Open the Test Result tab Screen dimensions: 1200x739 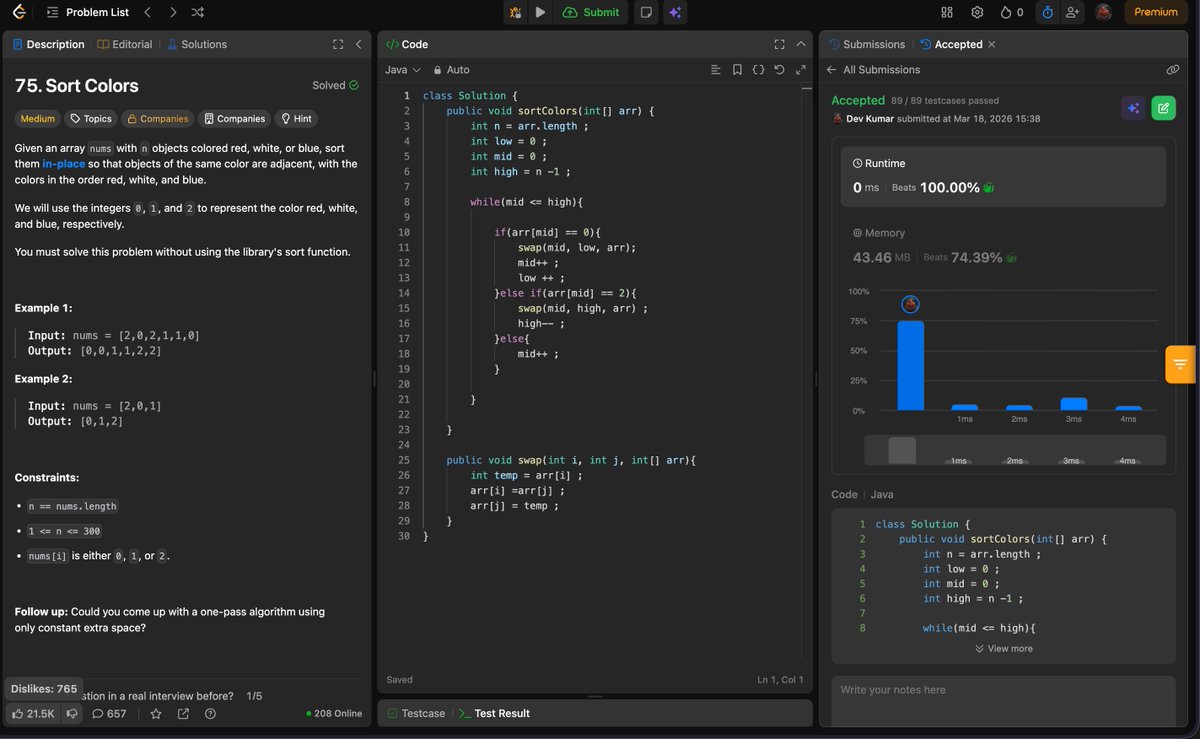494,713
